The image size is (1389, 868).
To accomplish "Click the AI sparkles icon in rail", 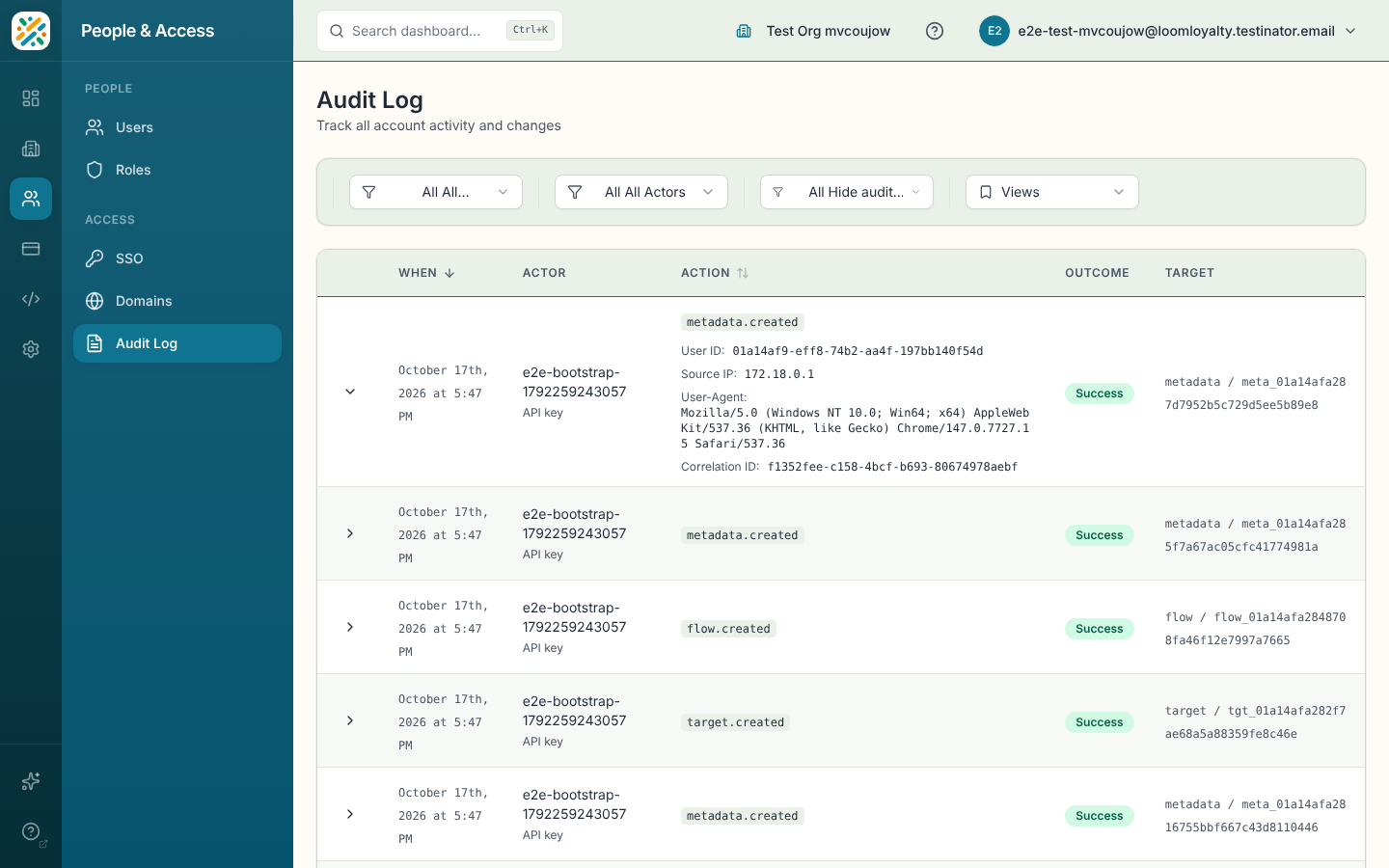I will tap(31, 781).
